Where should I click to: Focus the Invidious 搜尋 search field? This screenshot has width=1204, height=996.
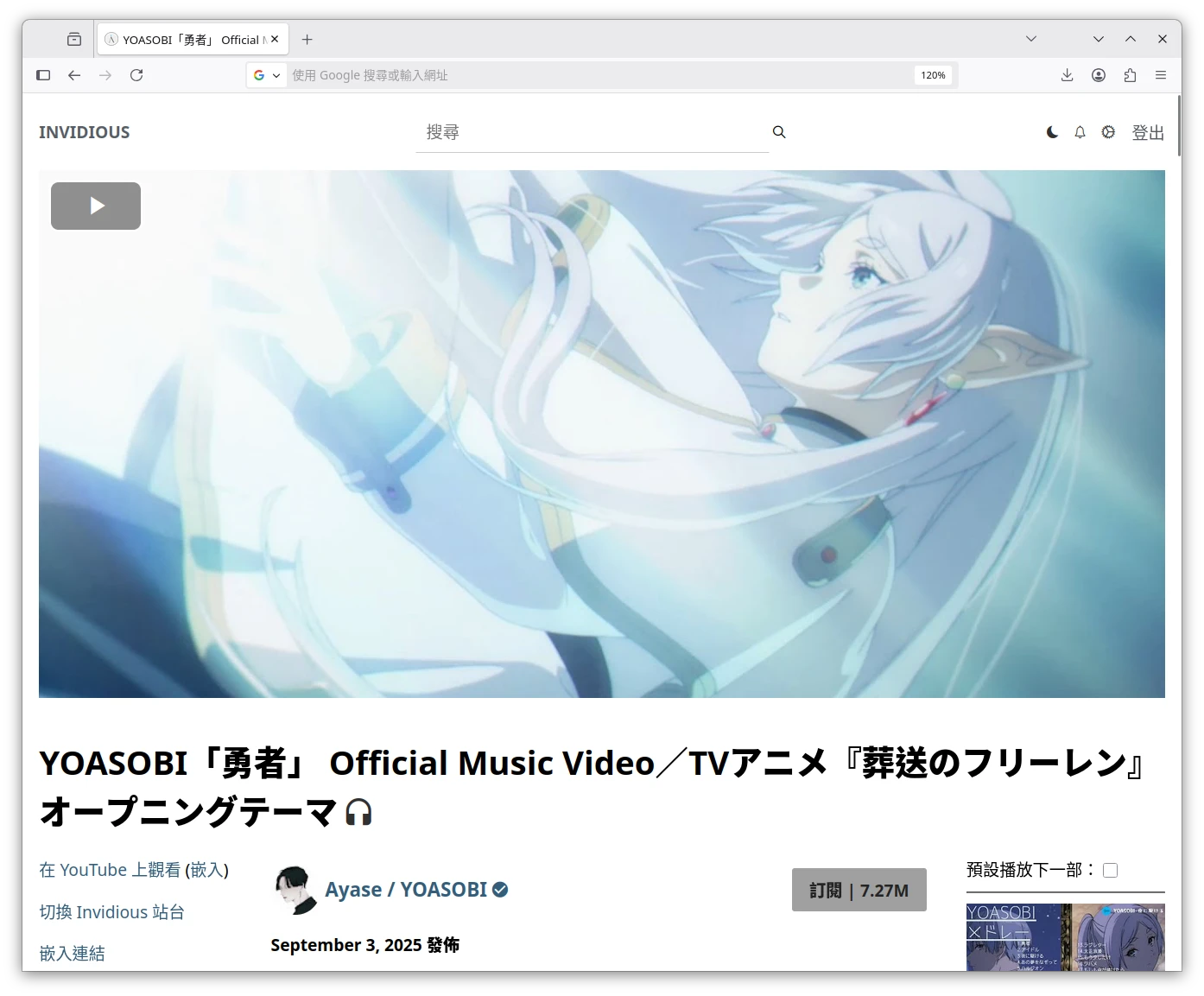coord(592,132)
